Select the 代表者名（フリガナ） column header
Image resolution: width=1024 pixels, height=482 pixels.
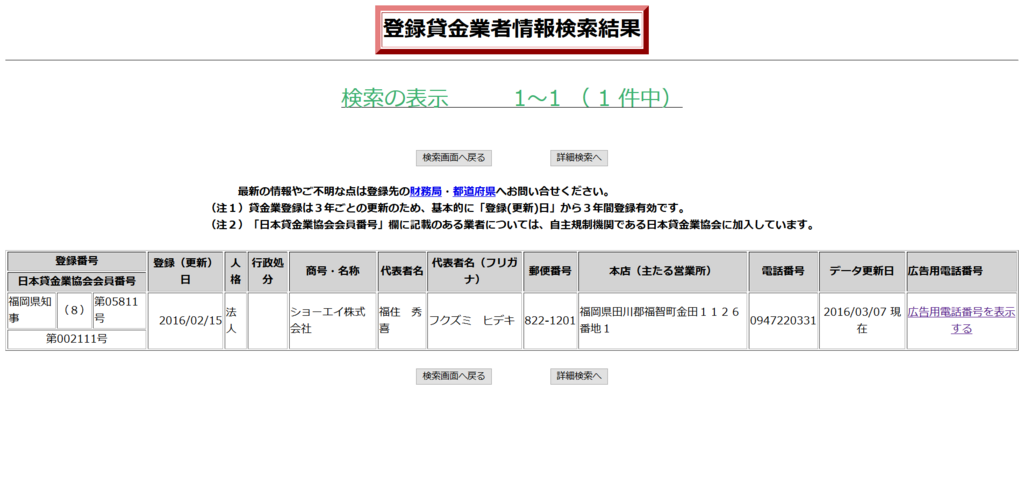(475, 272)
